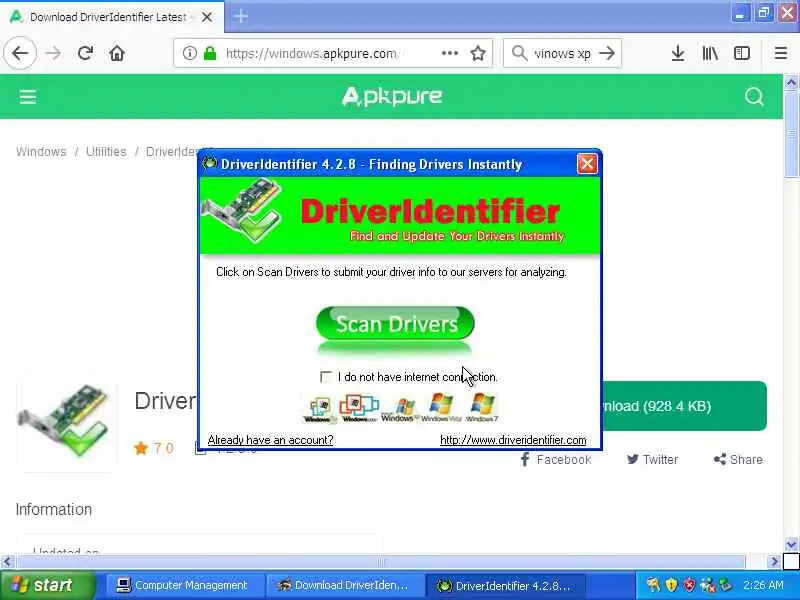Viewport: 800px width, 600px height.
Task: Click the horizontal scrollbar left arrow
Action: (x=7, y=562)
